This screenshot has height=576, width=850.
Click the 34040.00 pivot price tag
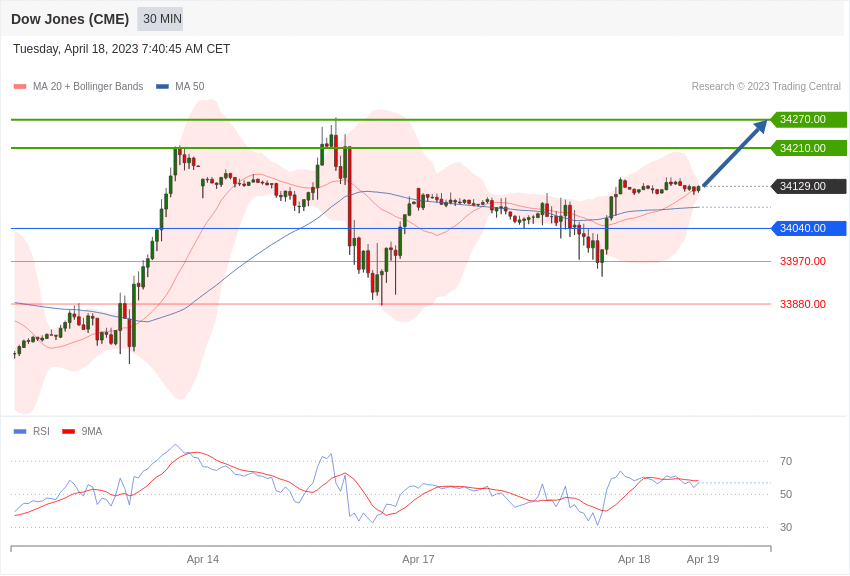click(808, 228)
